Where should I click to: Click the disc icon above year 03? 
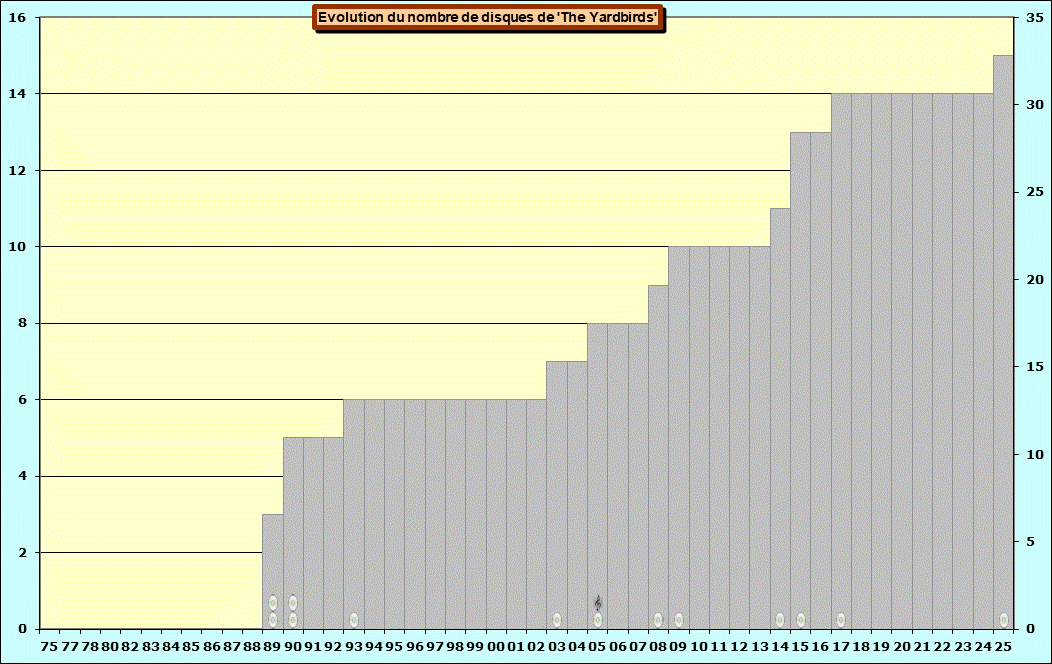(x=557, y=620)
